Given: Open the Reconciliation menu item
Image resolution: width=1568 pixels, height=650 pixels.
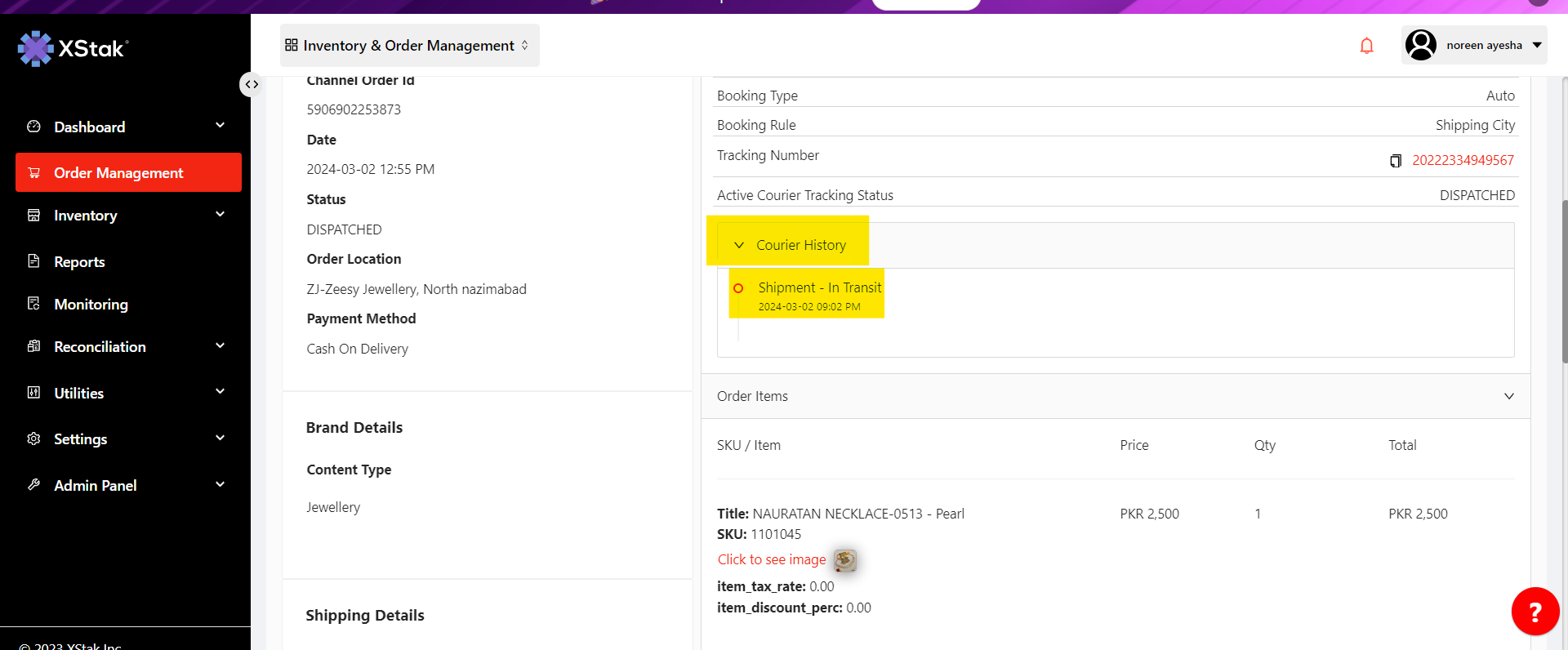Looking at the screenshot, I should [100, 347].
